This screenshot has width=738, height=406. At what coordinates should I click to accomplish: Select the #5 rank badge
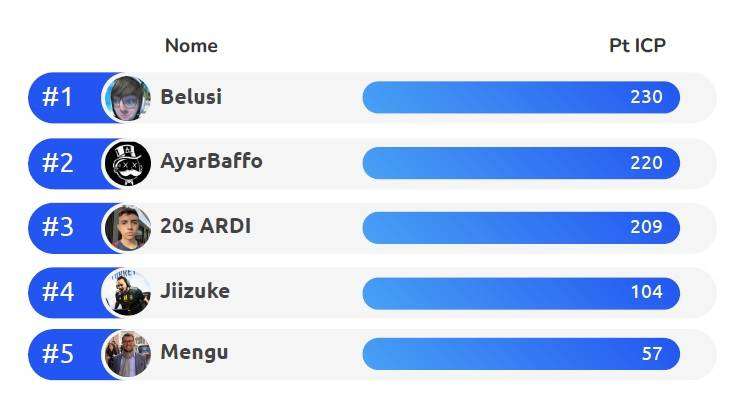[x=57, y=354]
